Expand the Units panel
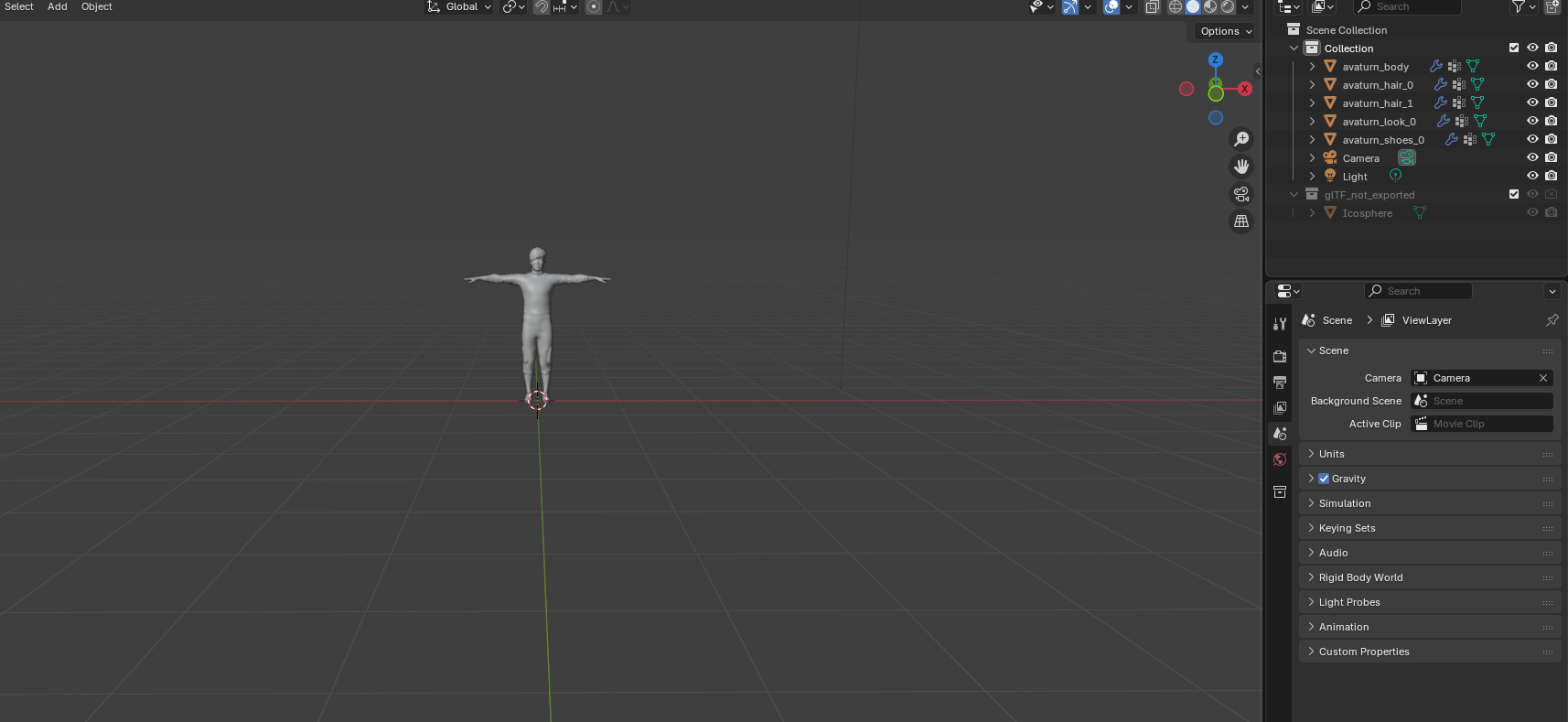The width and height of the screenshot is (1568, 722). click(x=1332, y=454)
